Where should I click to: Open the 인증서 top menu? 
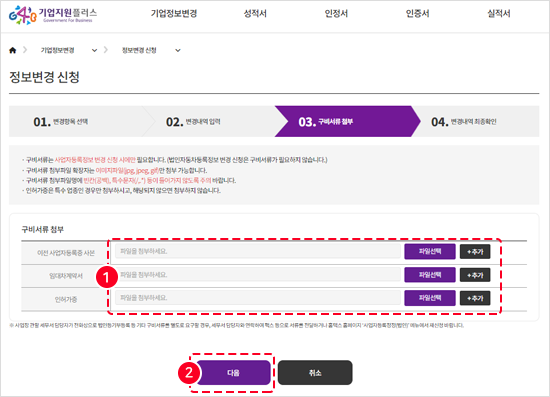coord(417,13)
